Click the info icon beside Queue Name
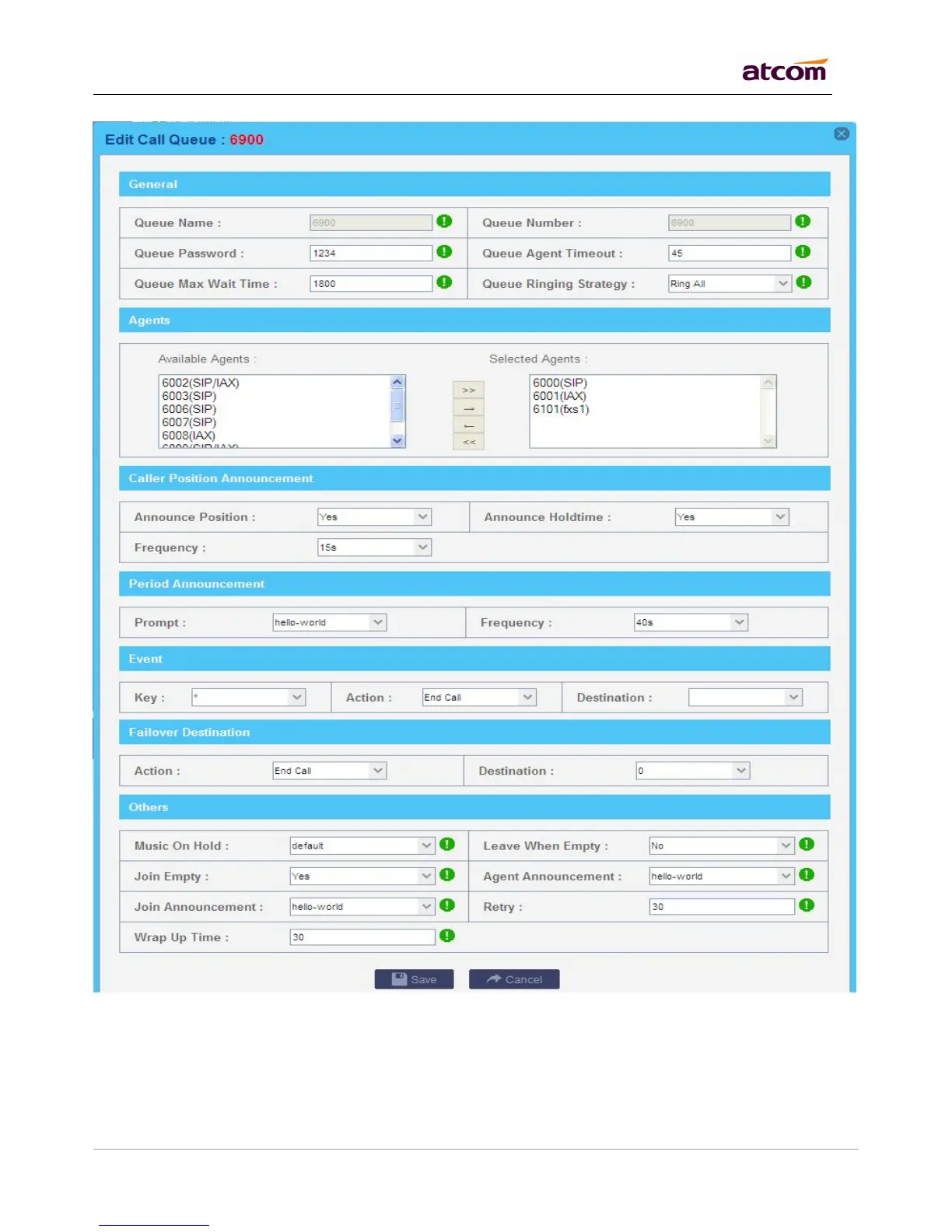Image resolution: width=952 pixels, height=1232 pixels. pos(444,222)
